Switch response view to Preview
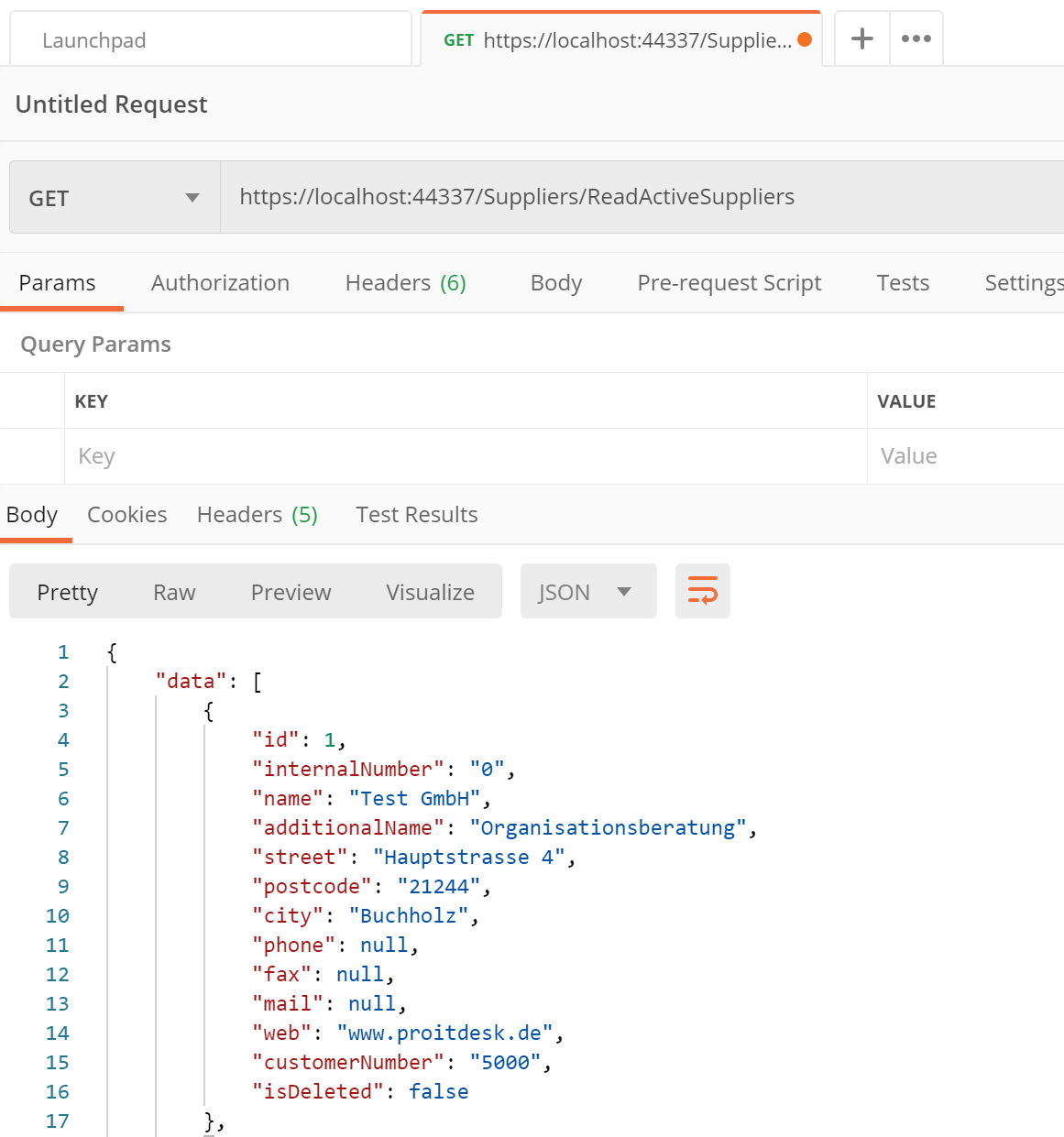This screenshot has width=1064, height=1137. pos(291,593)
